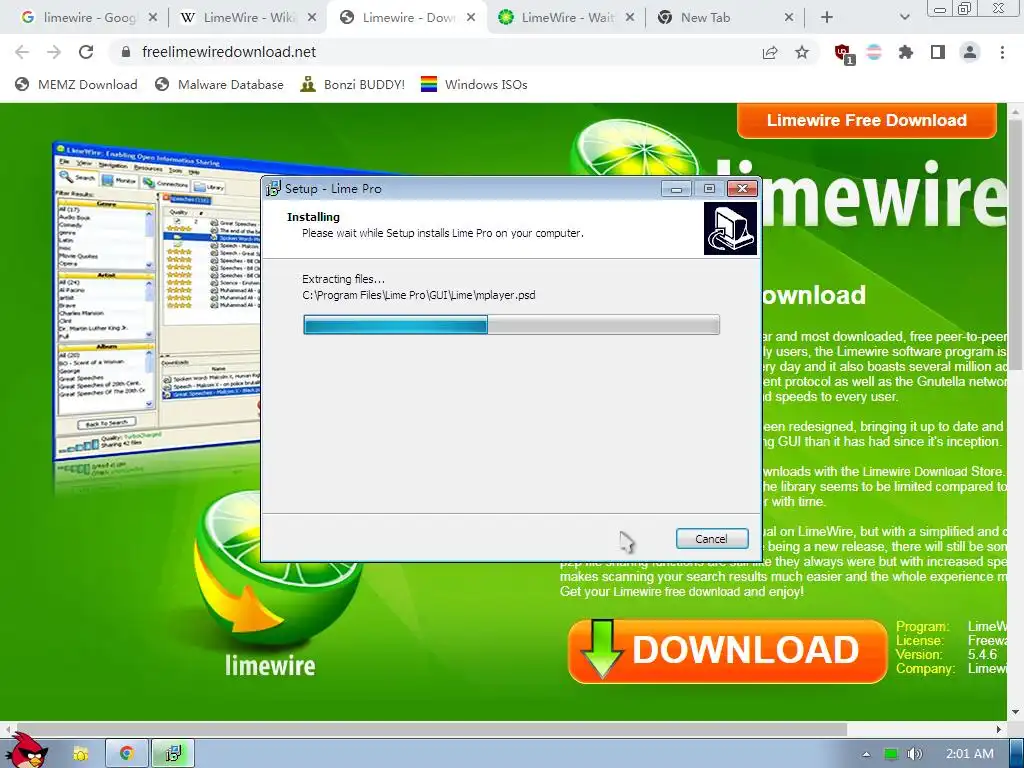Image resolution: width=1024 pixels, height=768 pixels.
Task: Click the Setup - Lime Pro title icon
Action: 273,188
